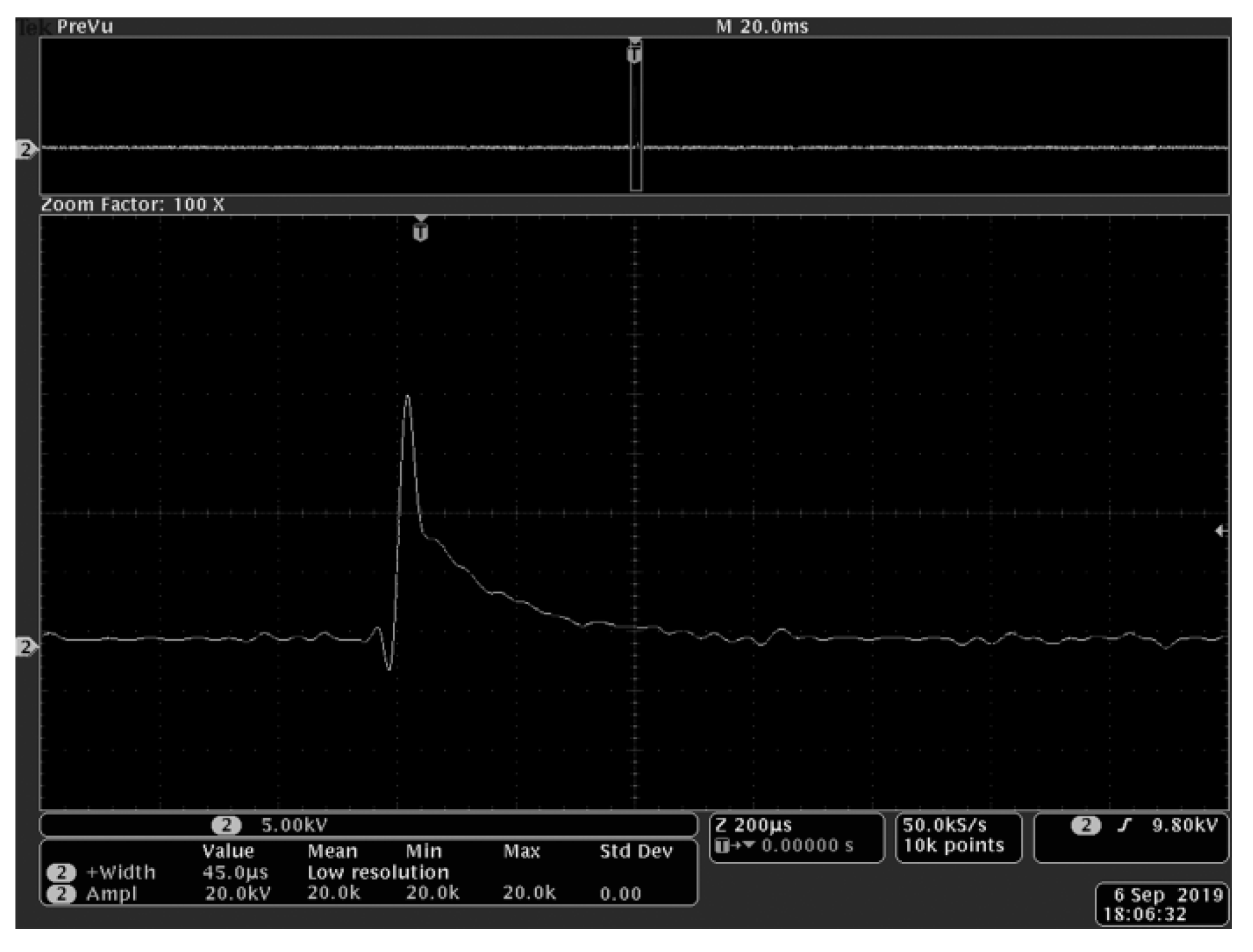1253x952 pixels.
Task: Click the trigger level arrow on right edge
Action: [x=1220, y=531]
